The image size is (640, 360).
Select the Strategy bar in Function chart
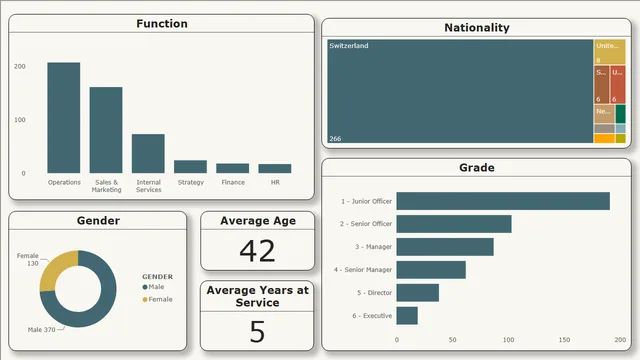pyautogui.click(x=190, y=167)
